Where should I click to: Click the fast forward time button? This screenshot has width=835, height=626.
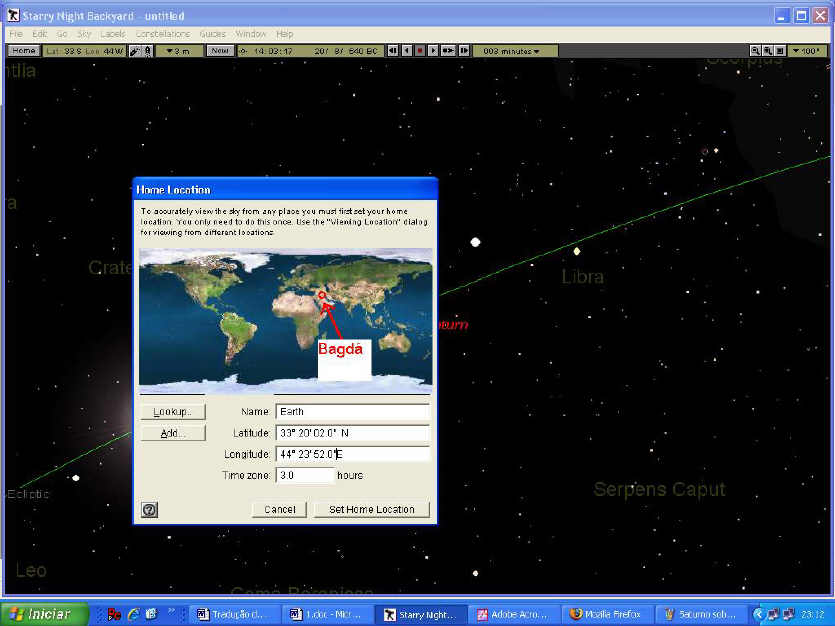[448, 51]
